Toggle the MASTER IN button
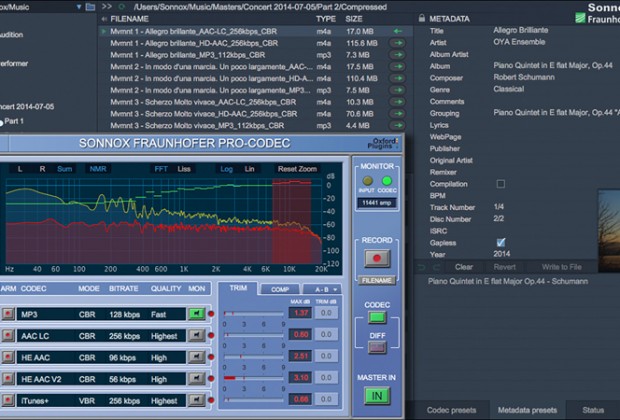The height and width of the screenshot is (420, 620). click(377, 396)
